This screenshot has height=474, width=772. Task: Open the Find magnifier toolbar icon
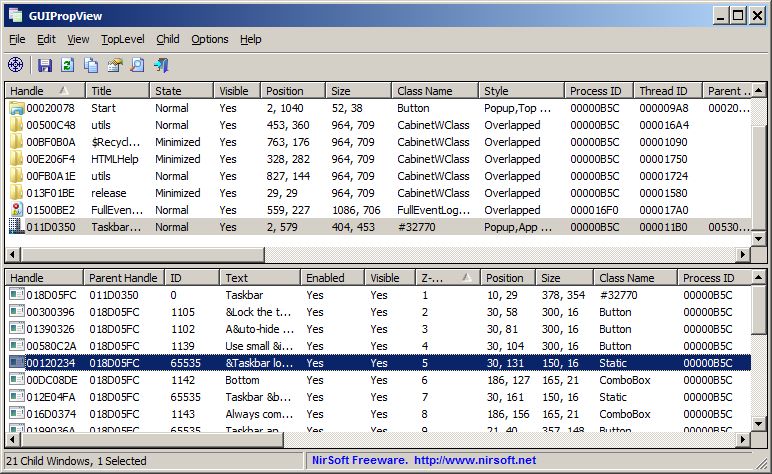[x=137, y=65]
